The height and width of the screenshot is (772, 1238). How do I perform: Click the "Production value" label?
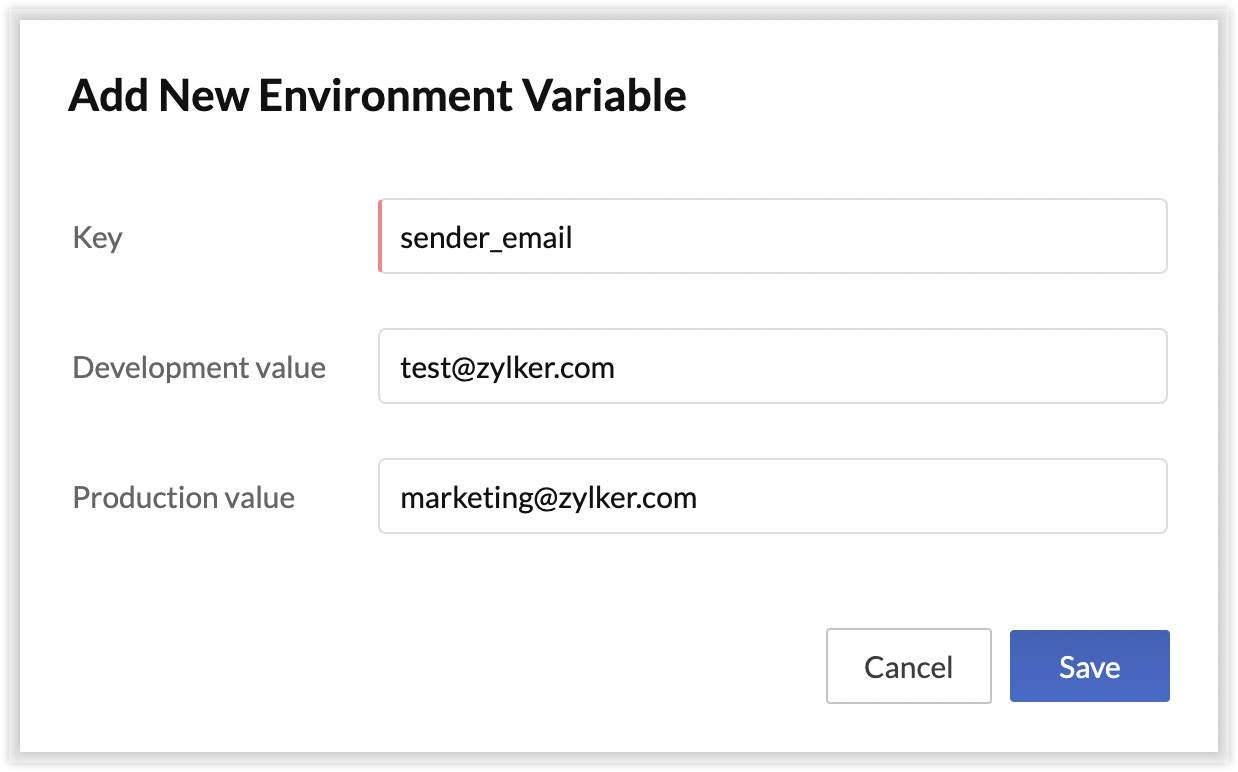[x=184, y=497]
